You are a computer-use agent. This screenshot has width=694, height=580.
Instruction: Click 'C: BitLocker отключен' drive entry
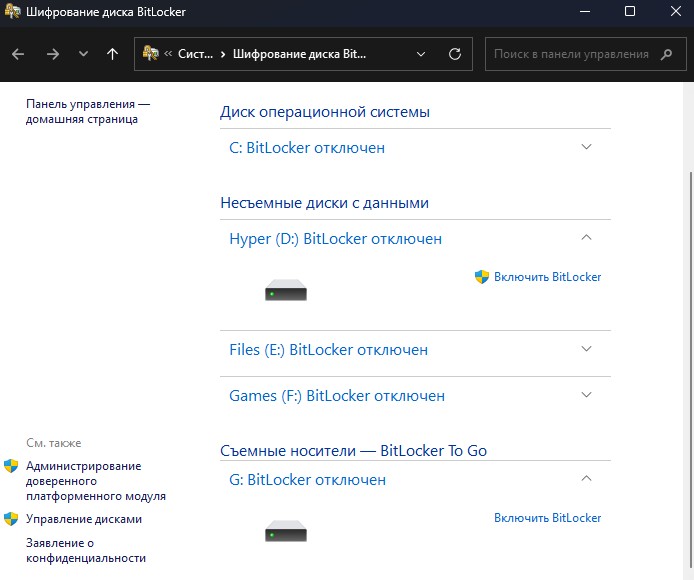[x=307, y=147]
